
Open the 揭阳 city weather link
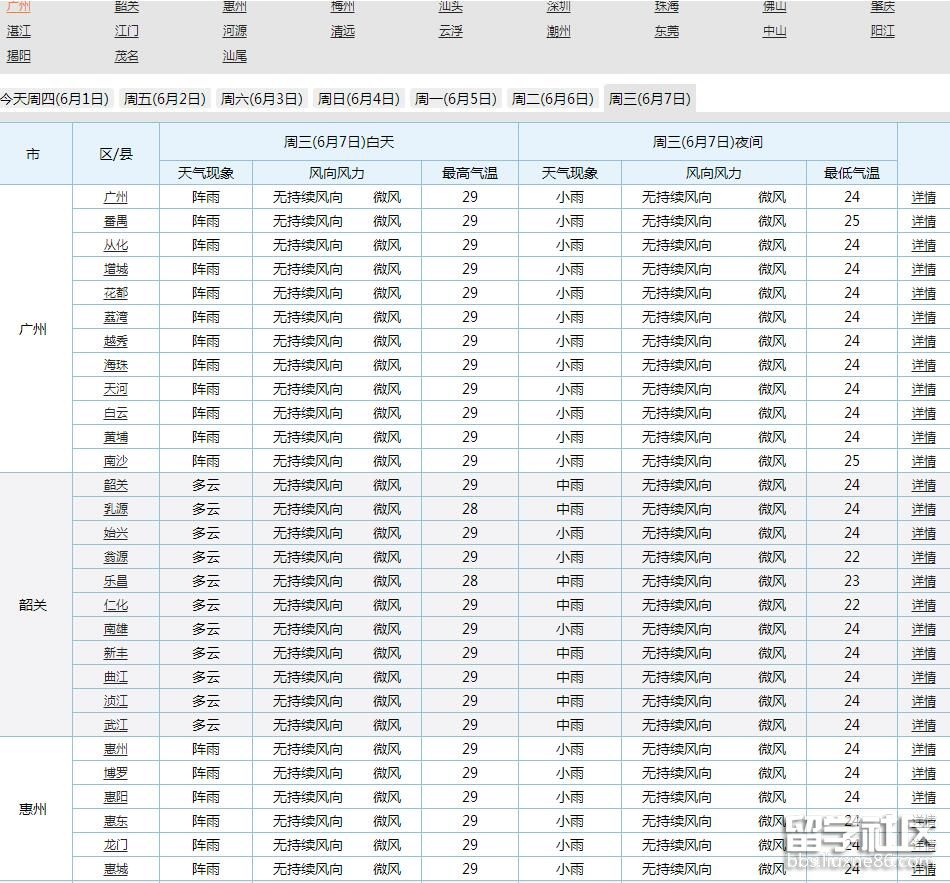point(18,56)
